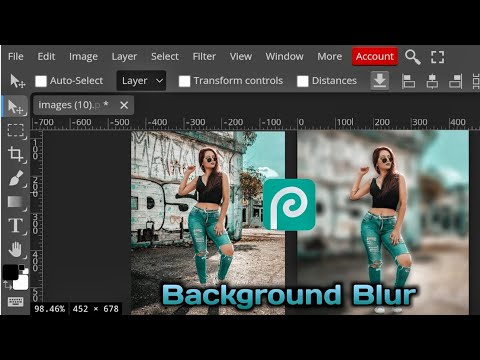The width and height of the screenshot is (480, 360).
Task: Click the align left edges icon
Action: tap(408, 81)
